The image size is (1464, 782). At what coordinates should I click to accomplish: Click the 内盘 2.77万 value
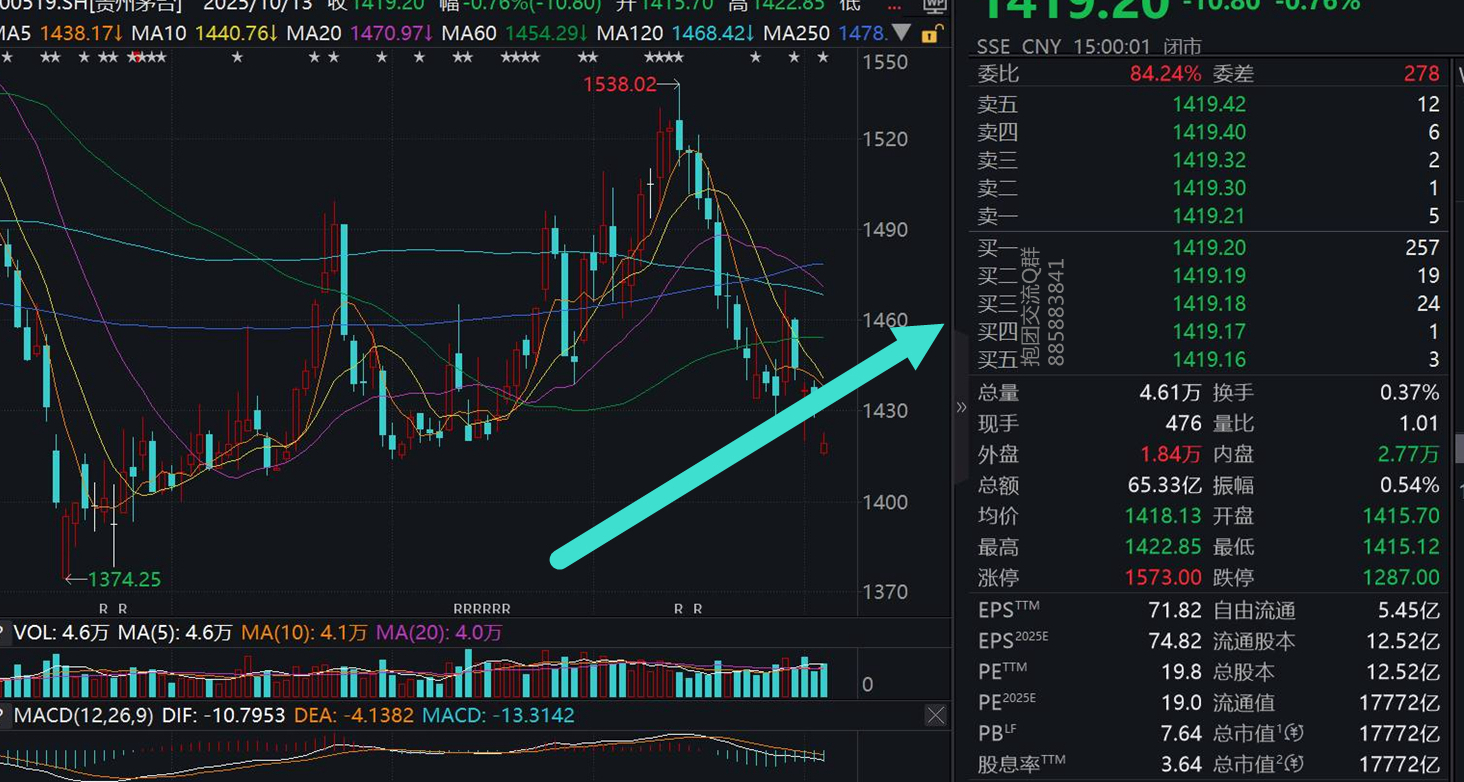1408,454
